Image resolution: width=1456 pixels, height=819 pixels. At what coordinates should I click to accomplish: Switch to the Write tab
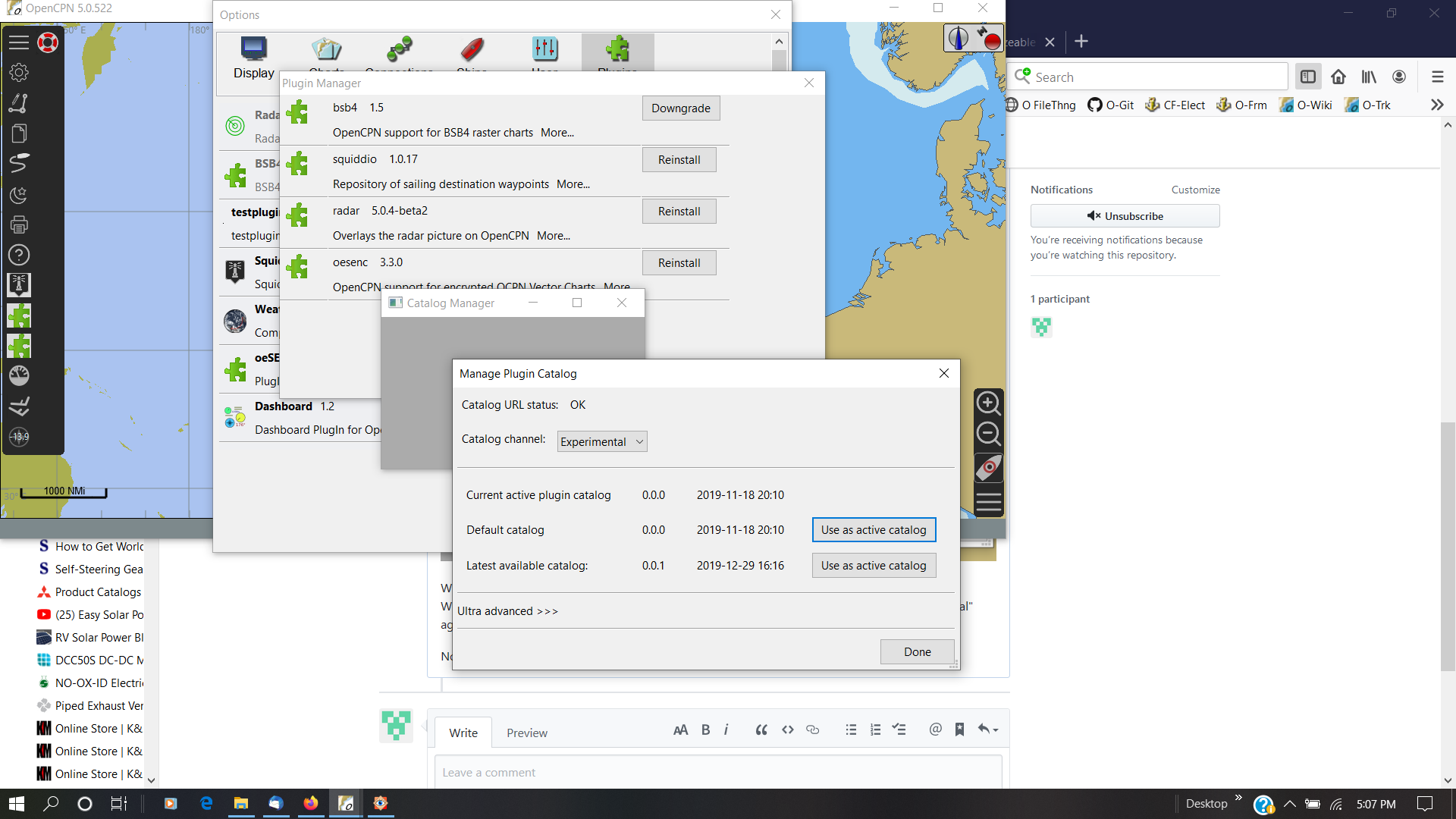[x=463, y=733]
